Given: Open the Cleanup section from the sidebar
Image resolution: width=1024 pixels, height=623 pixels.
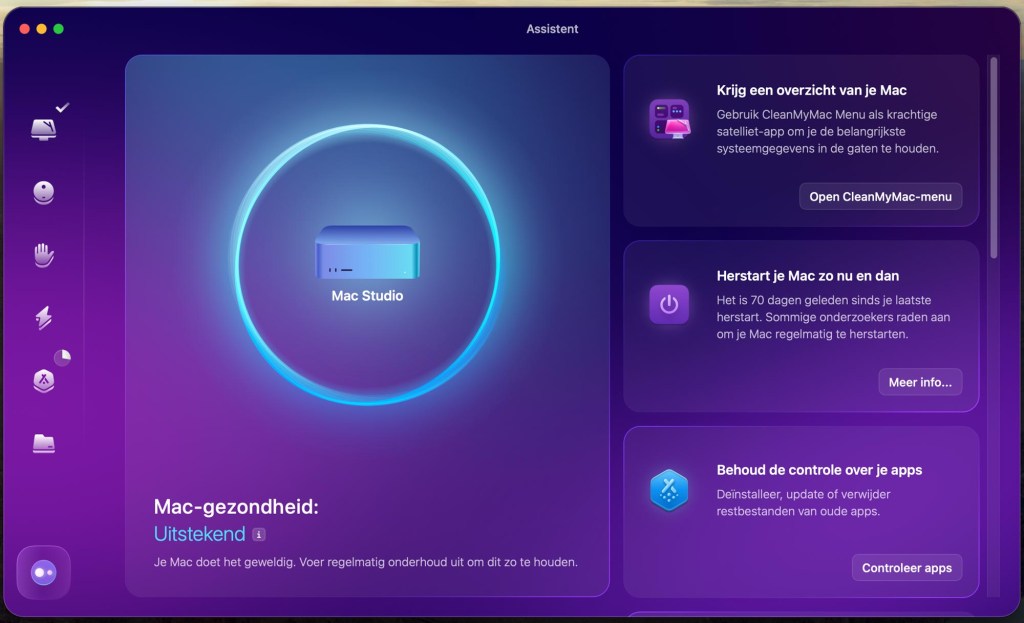Looking at the screenshot, I should point(42,192).
